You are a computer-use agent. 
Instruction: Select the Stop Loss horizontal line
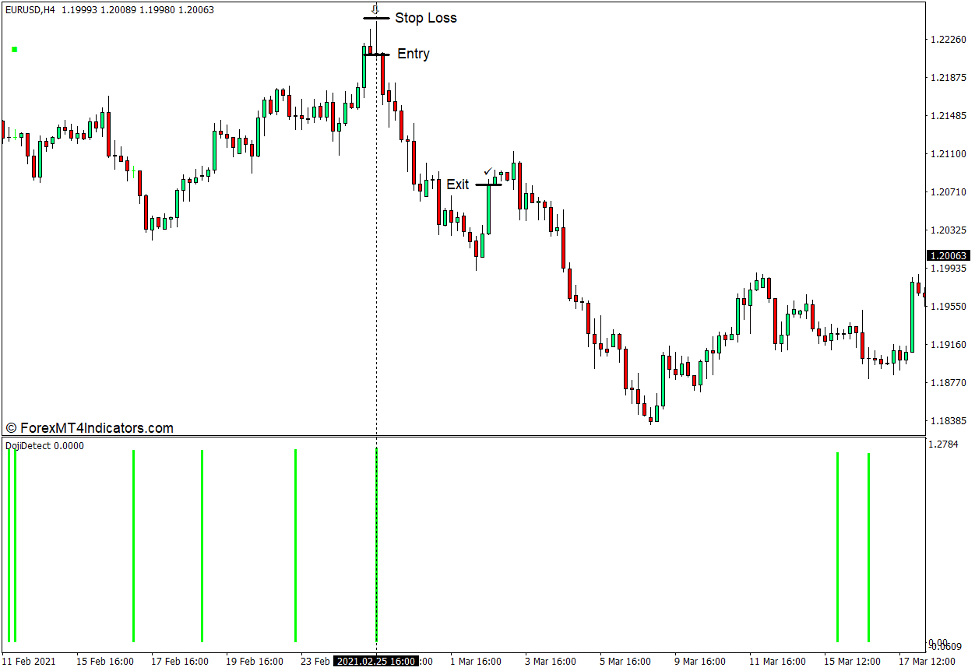pos(376,19)
